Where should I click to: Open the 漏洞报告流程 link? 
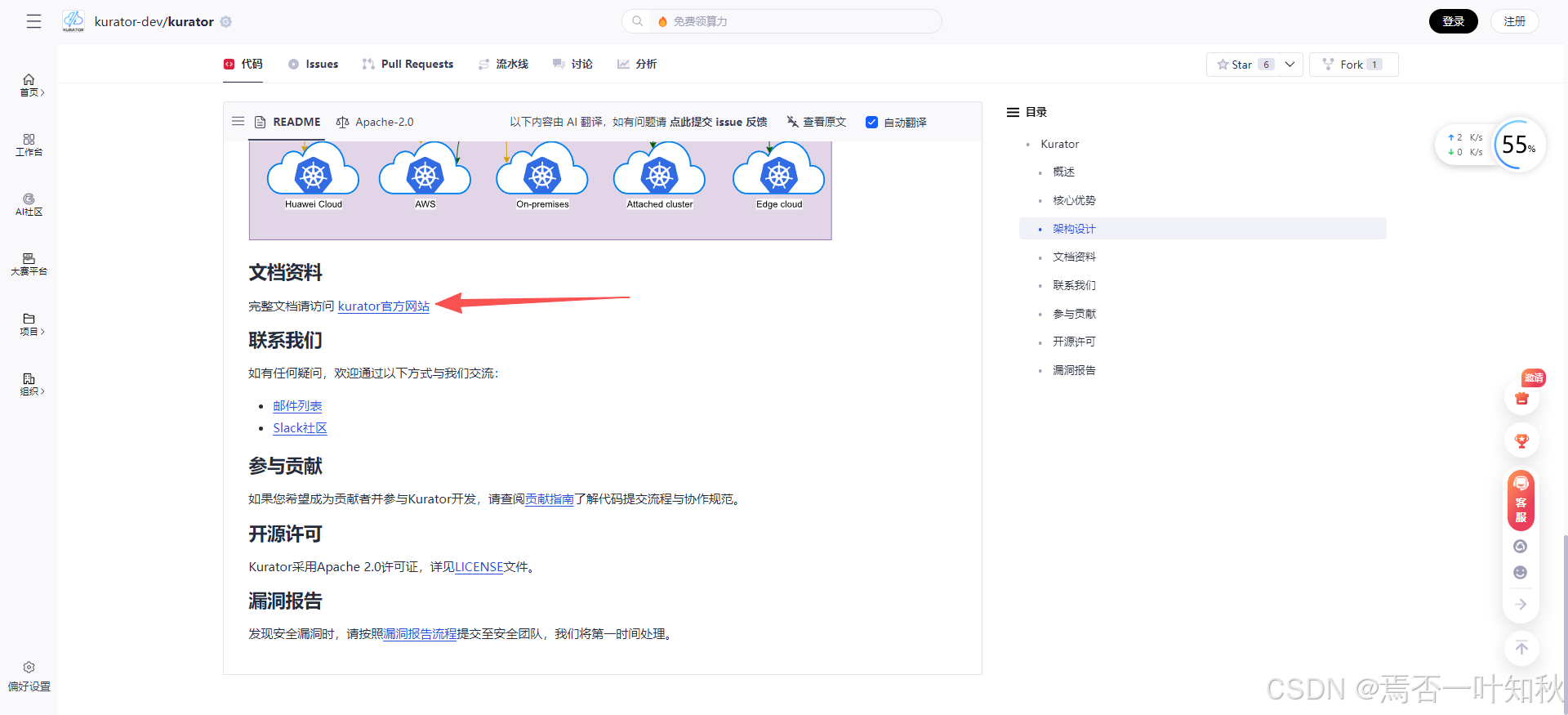click(420, 634)
